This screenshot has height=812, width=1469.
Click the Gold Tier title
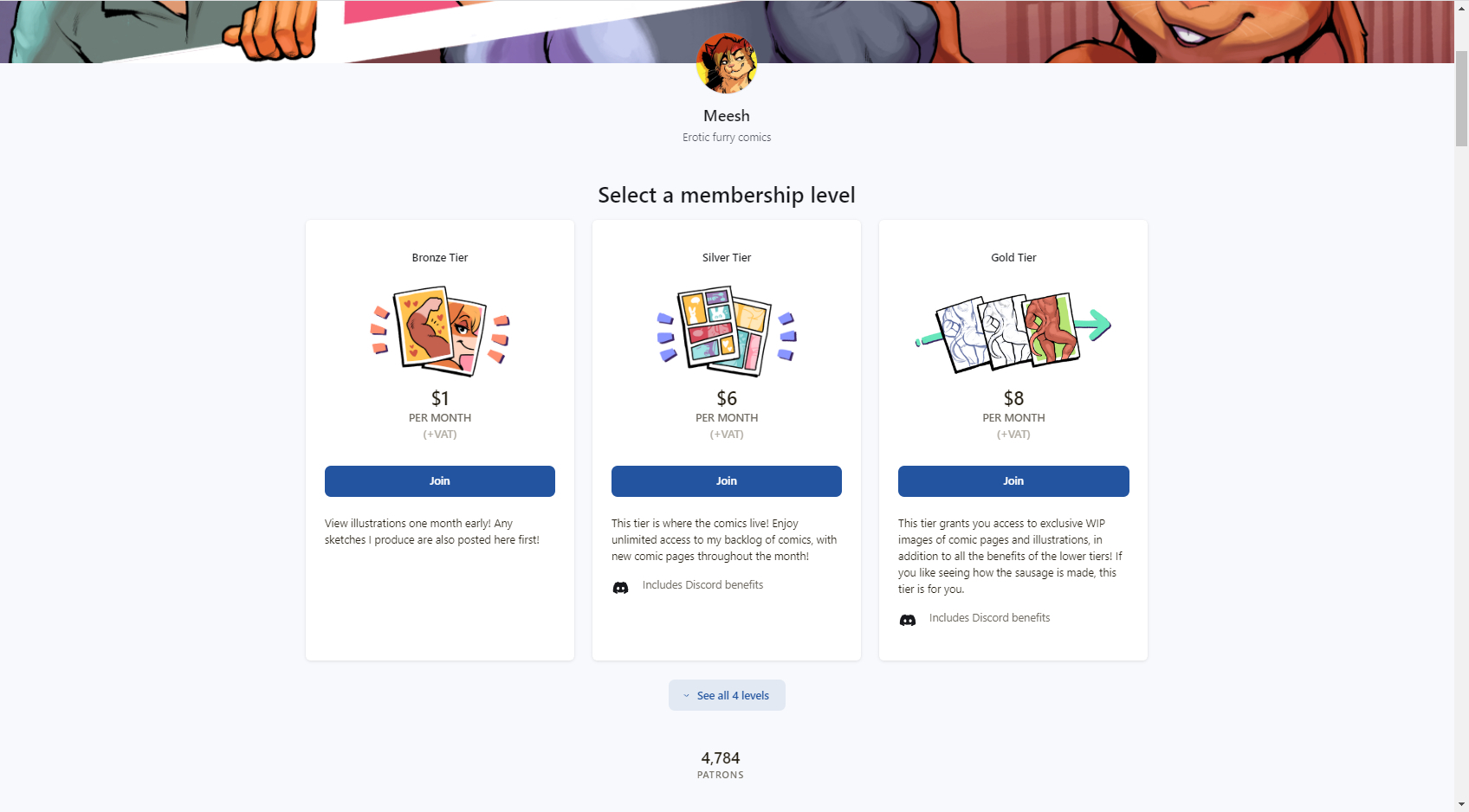pyautogui.click(x=1013, y=258)
